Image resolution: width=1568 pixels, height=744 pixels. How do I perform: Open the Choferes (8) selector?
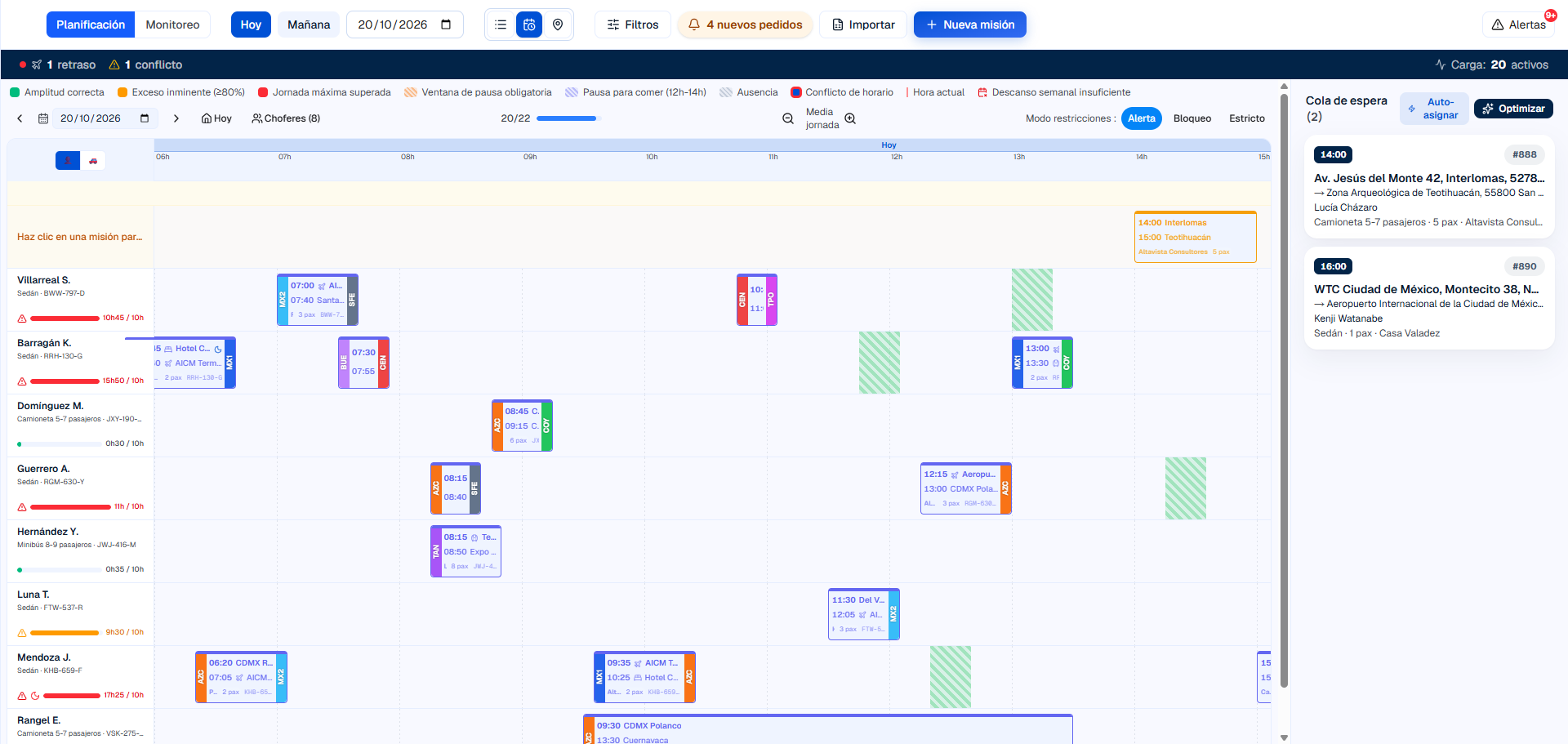pyautogui.click(x=286, y=118)
